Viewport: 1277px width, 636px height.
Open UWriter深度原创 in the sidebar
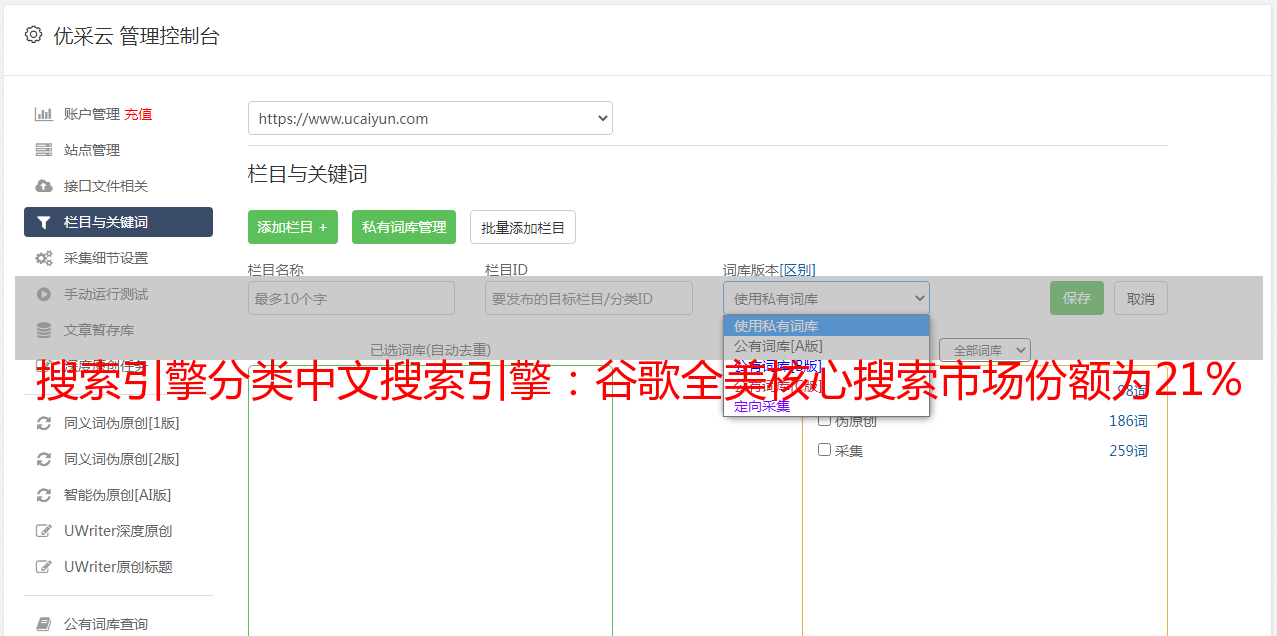click(118, 531)
